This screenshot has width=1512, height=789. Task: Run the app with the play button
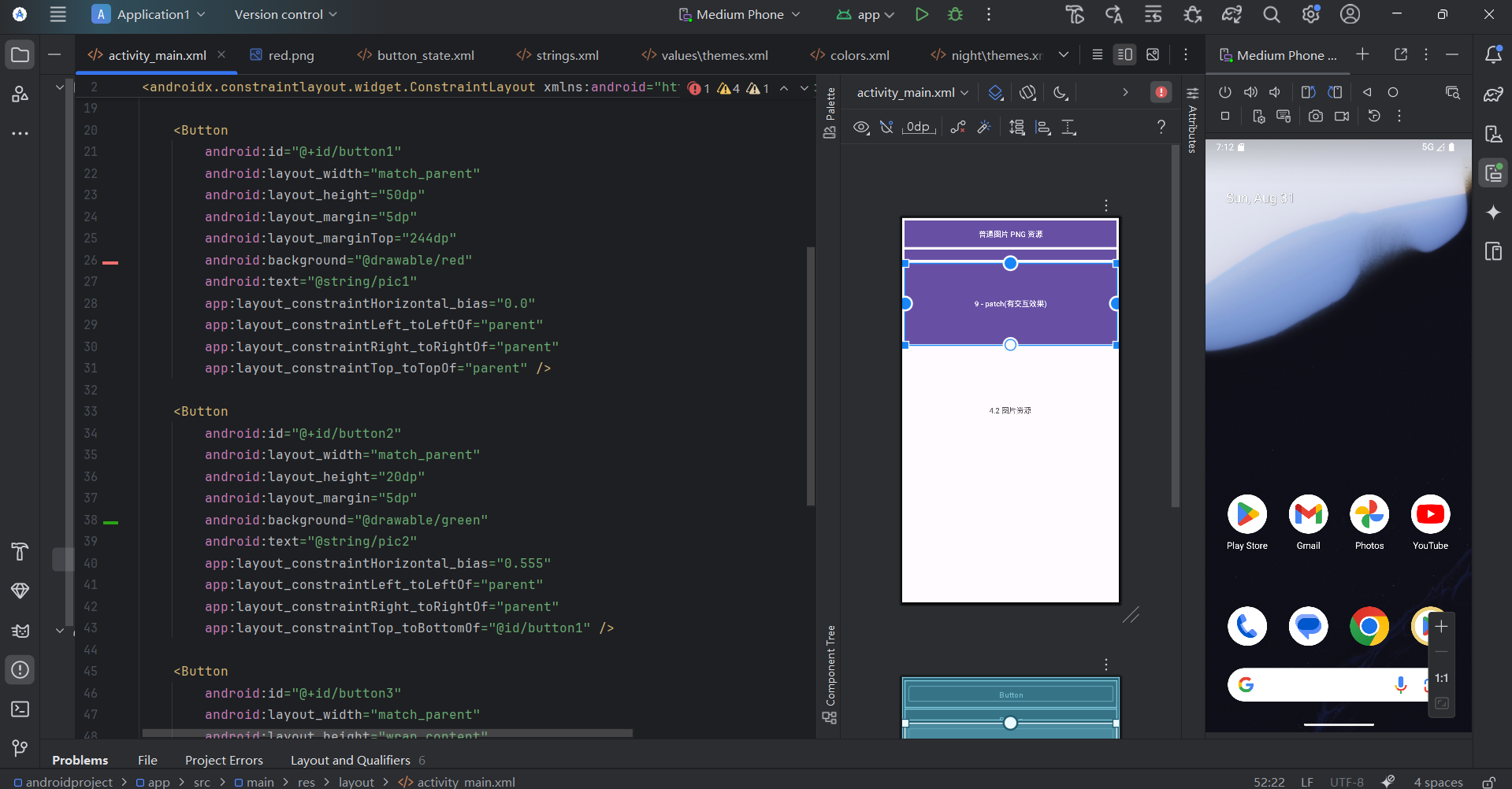coord(922,14)
